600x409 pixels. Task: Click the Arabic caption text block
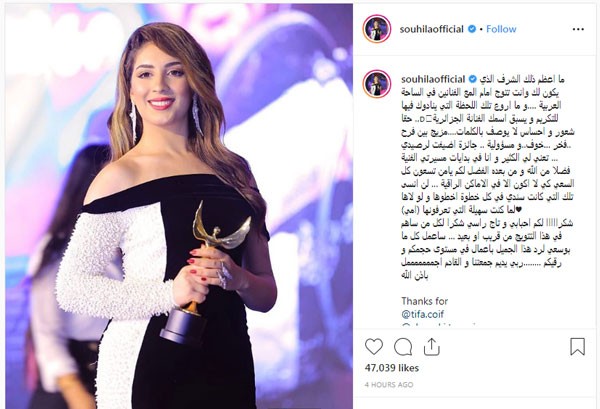pyautogui.click(x=488, y=178)
